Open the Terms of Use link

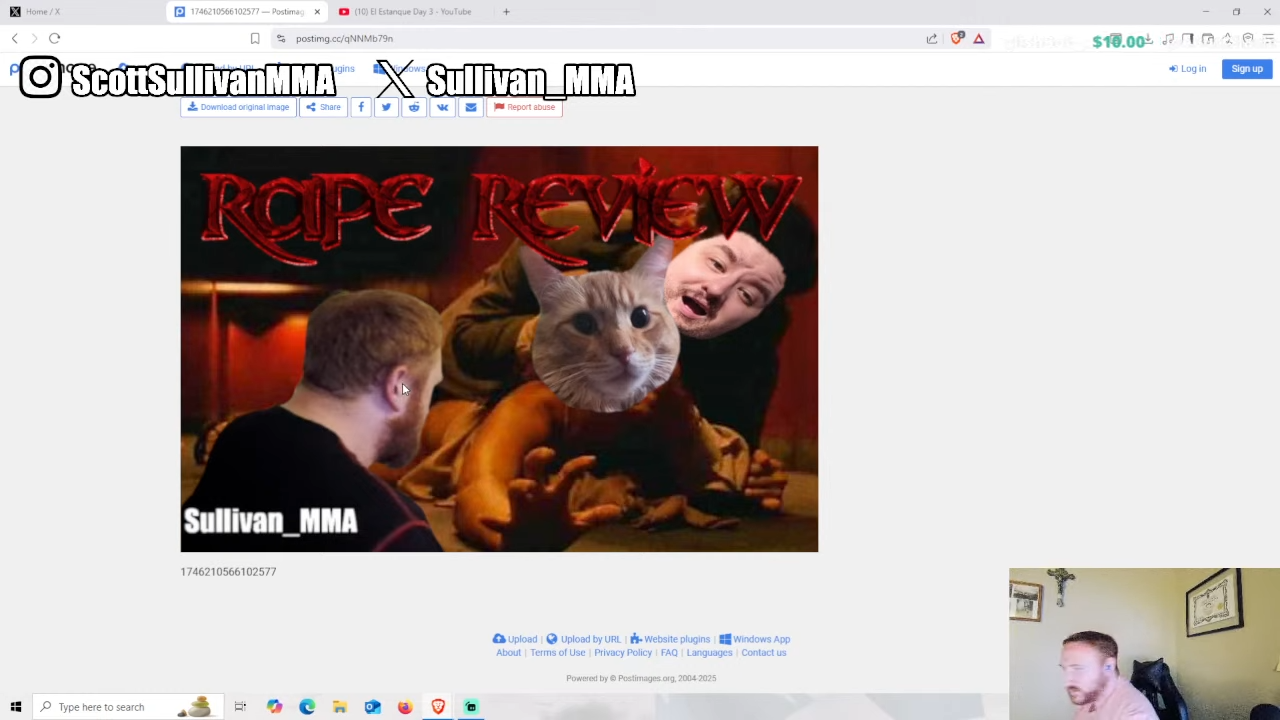click(557, 653)
